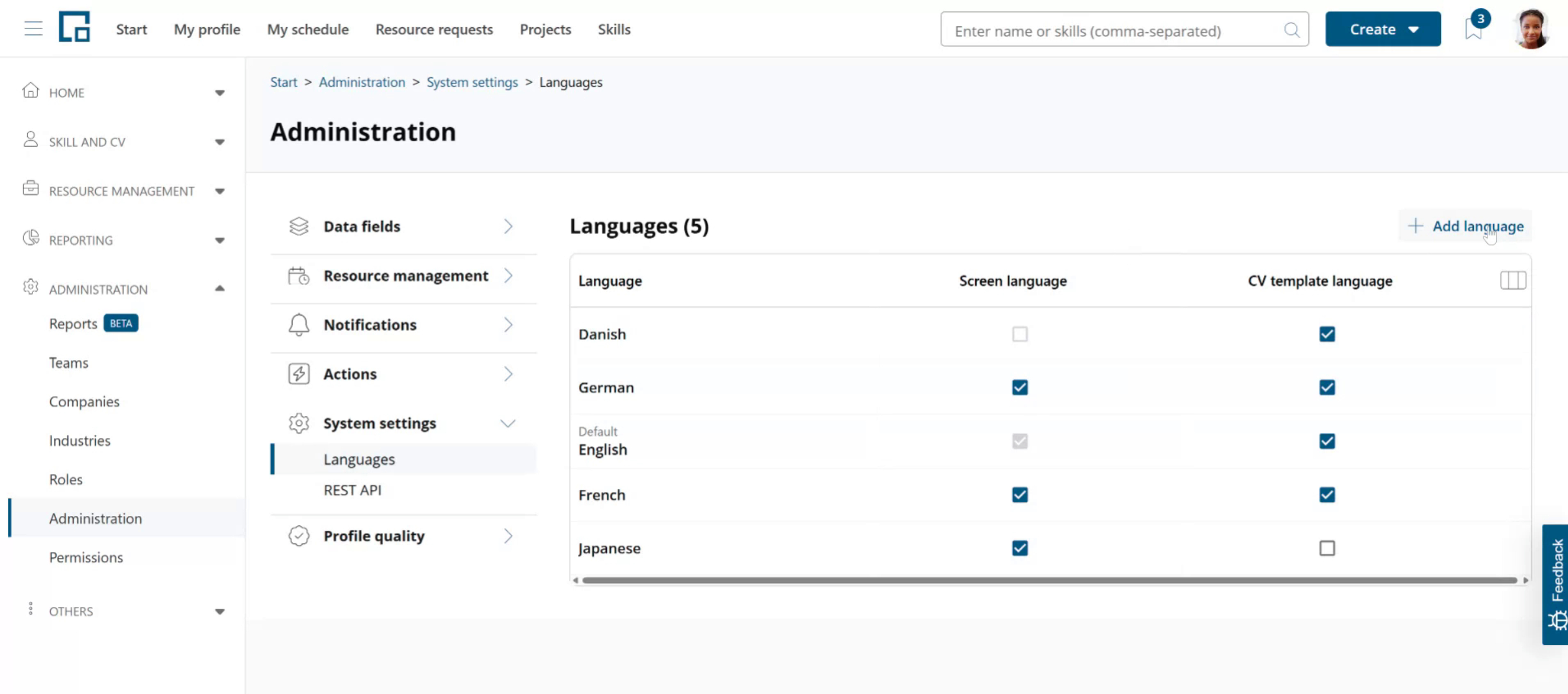Viewport: 1568px width, 694px height.
Task: Expand the HOME sidebar section arrow
Action: [220, 93]
